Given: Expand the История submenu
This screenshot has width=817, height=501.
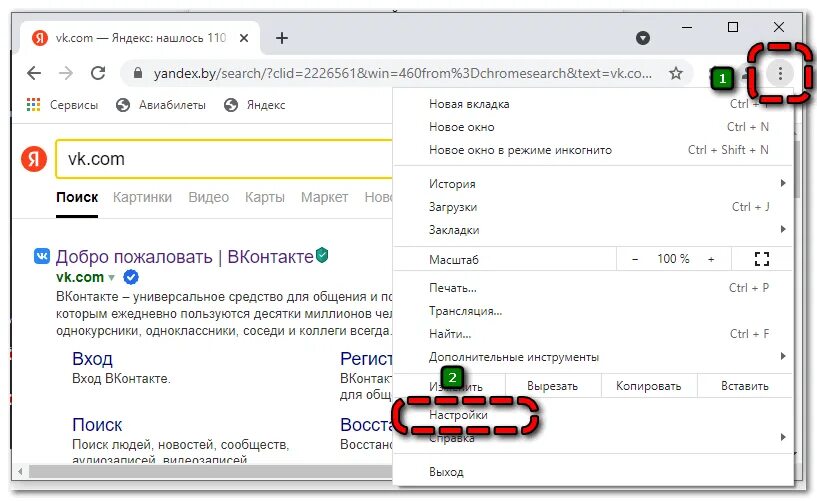Looking at the screenshot, I should pyautogui.click(x=593, y=184).
